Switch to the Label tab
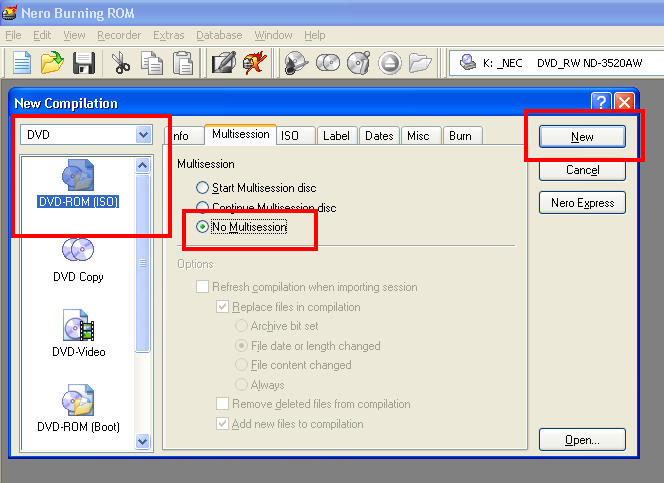Image resolution: width=664 pixels, height=483 pixels. coord(337,136)
